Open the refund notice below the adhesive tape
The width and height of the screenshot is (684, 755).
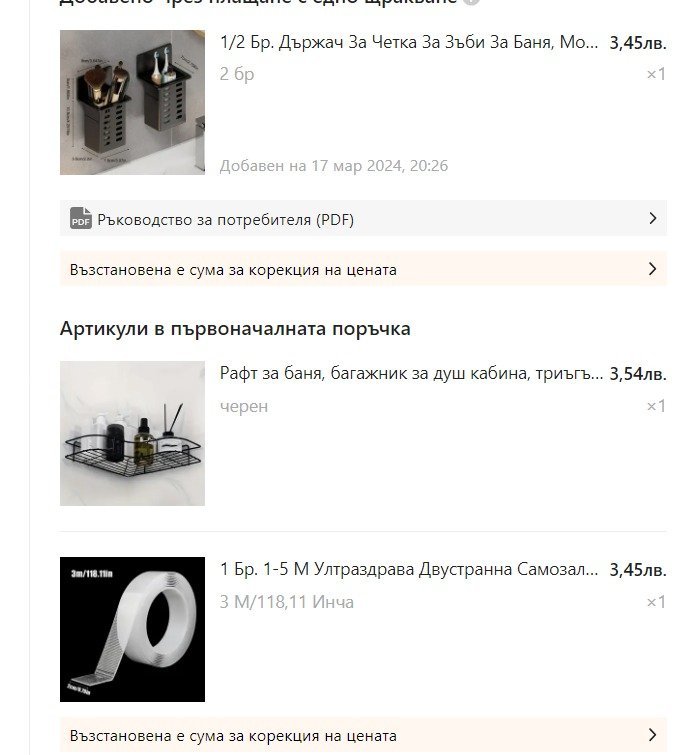[363, 735]
